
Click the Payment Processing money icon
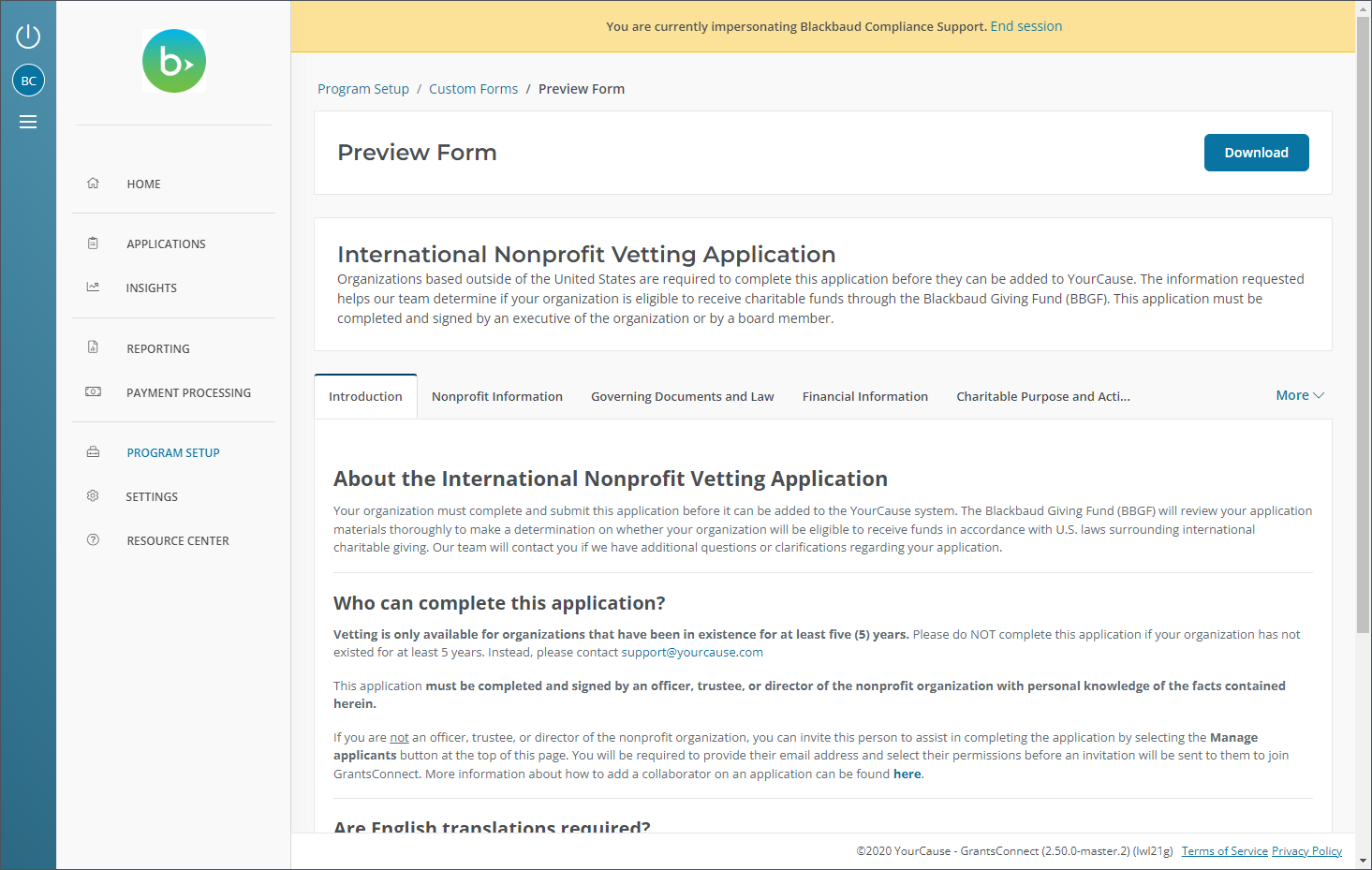coord(93,392)
